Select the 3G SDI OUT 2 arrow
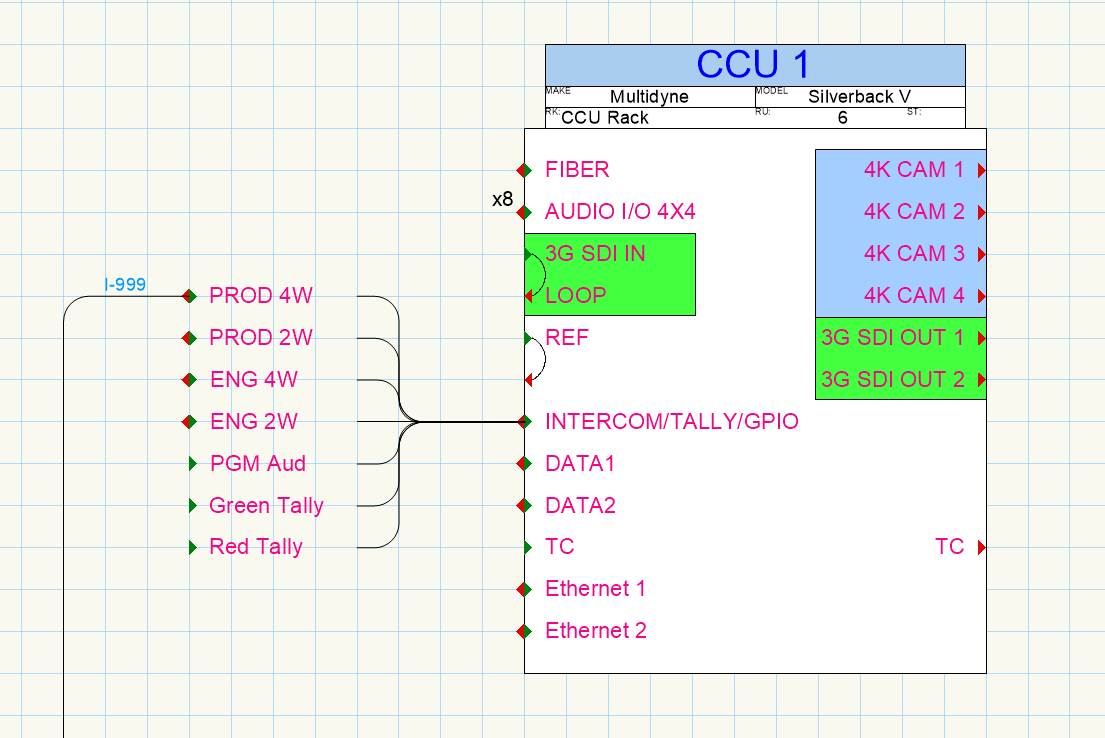This screenshot has height=738, width=1105. click(x=981, y=380)
